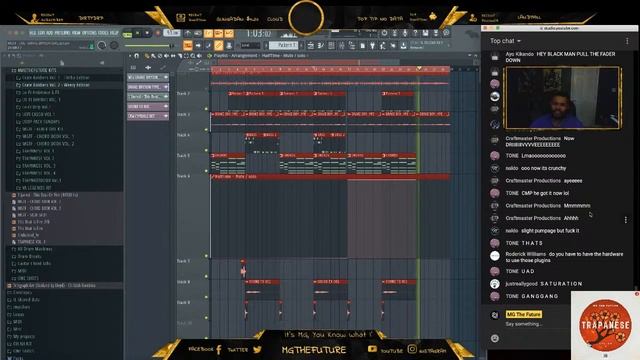Viewport: 640px width, 360px height.
Task: Click the save project floppy icon
Action: 425,33
